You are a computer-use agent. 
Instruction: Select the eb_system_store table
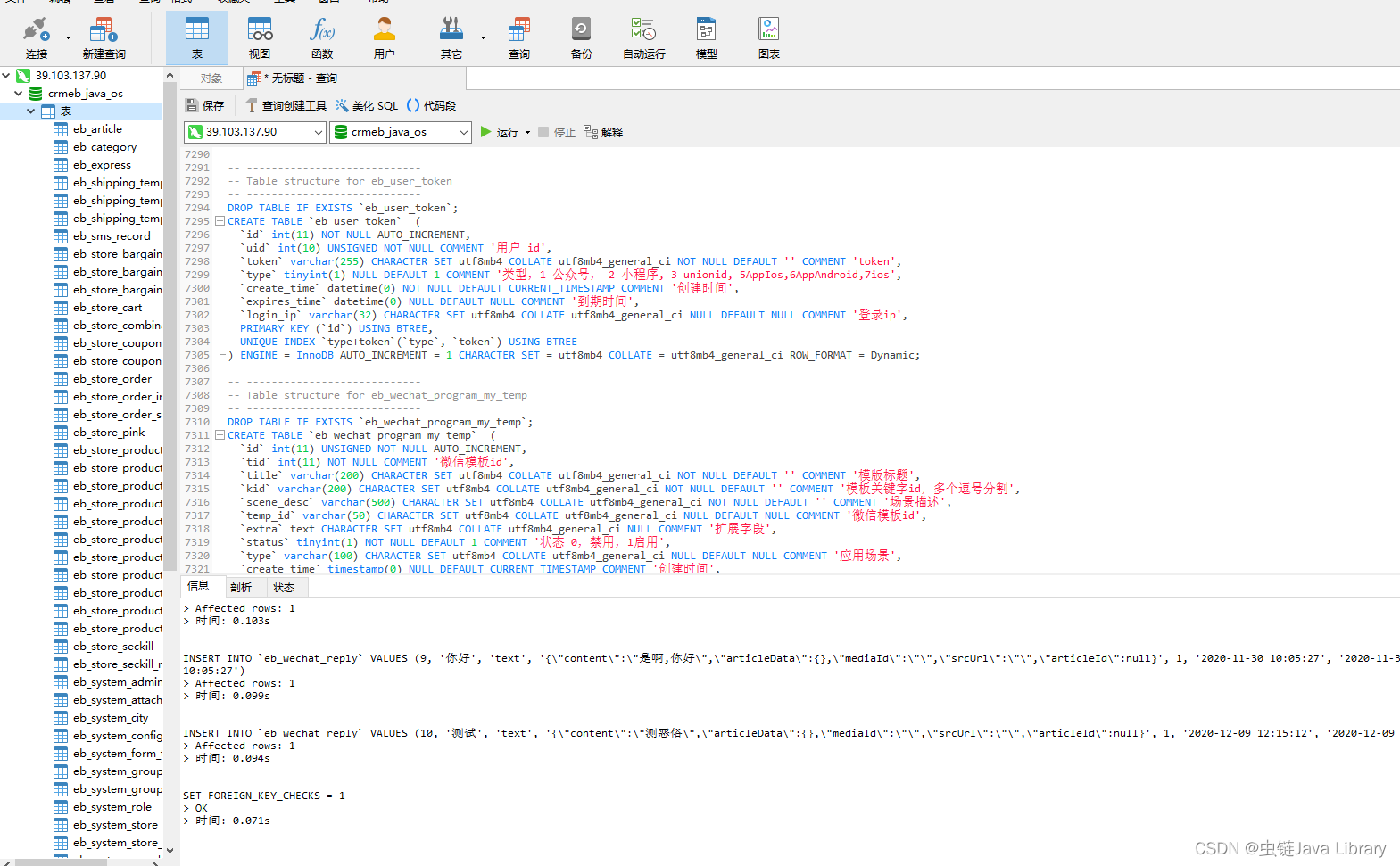pyautogui.click(x=115, y=825)
